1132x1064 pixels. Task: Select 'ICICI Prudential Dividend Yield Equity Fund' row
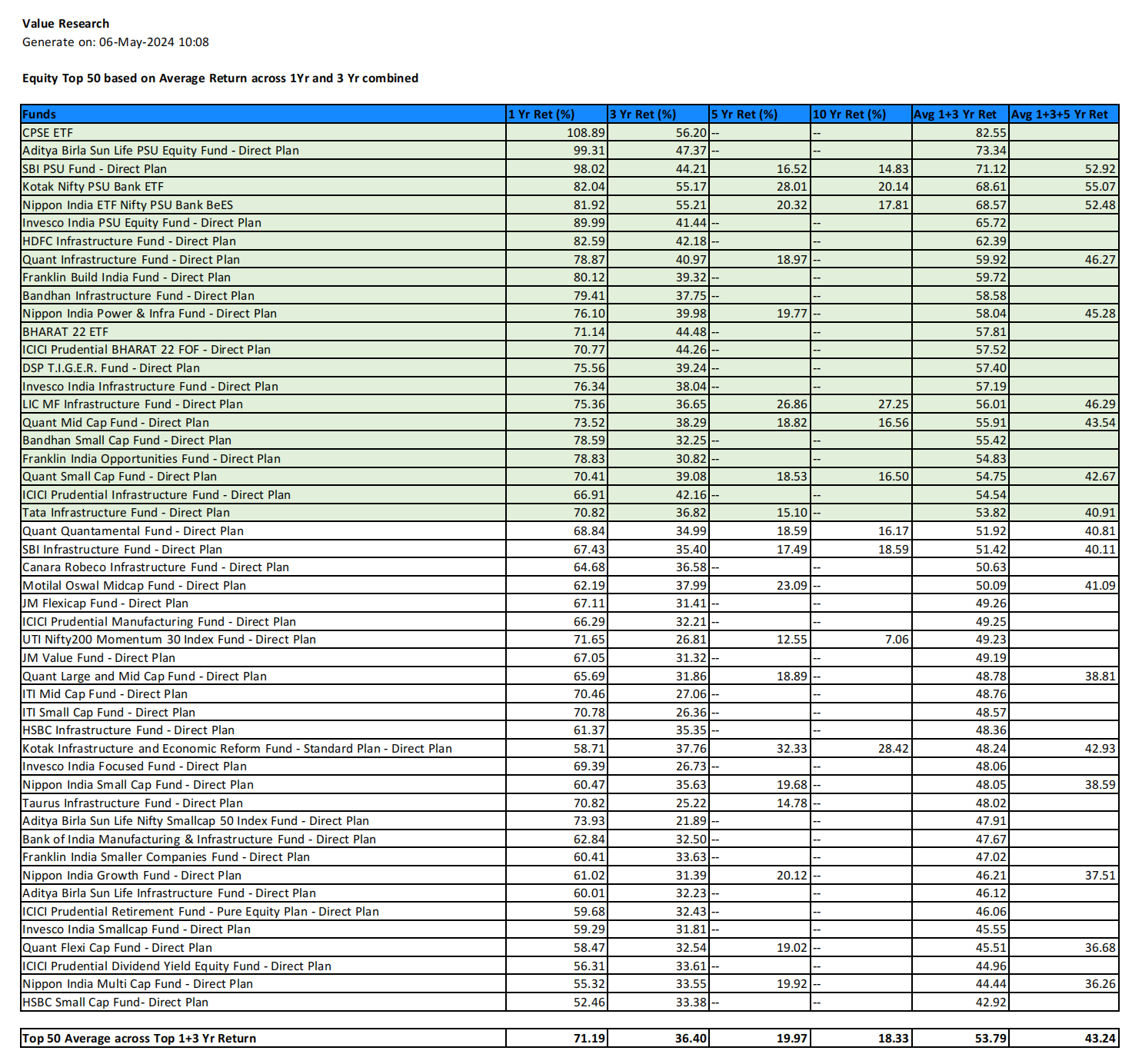point(570,966)
